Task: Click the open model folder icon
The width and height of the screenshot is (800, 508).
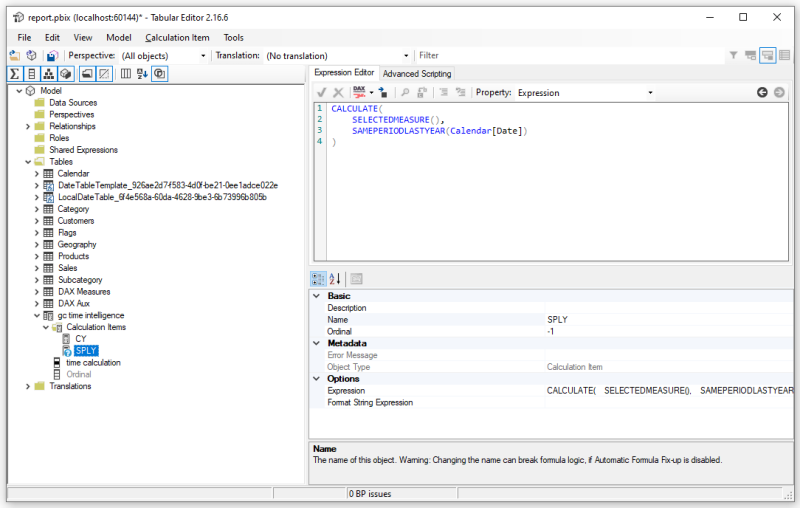Action: point(15,56)
